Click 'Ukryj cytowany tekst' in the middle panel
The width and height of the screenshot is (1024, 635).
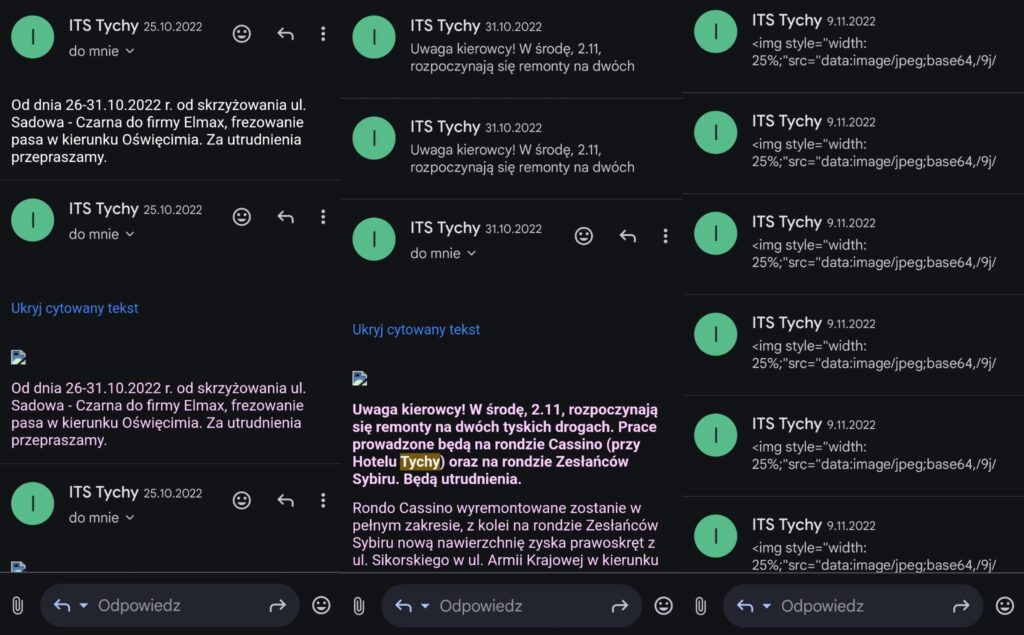point(416,330)
